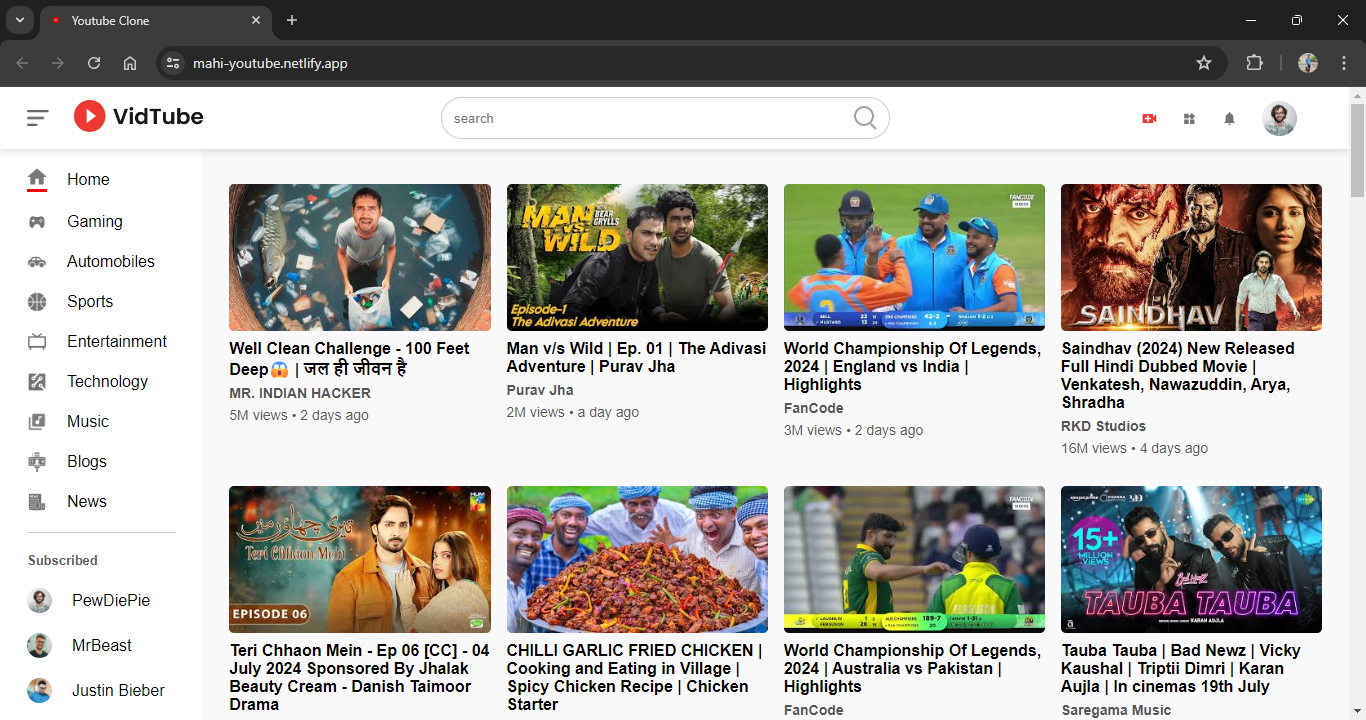Open the user profile avatar in header
Viewport: 1366px width, 720px height.
click(1279, 118)
